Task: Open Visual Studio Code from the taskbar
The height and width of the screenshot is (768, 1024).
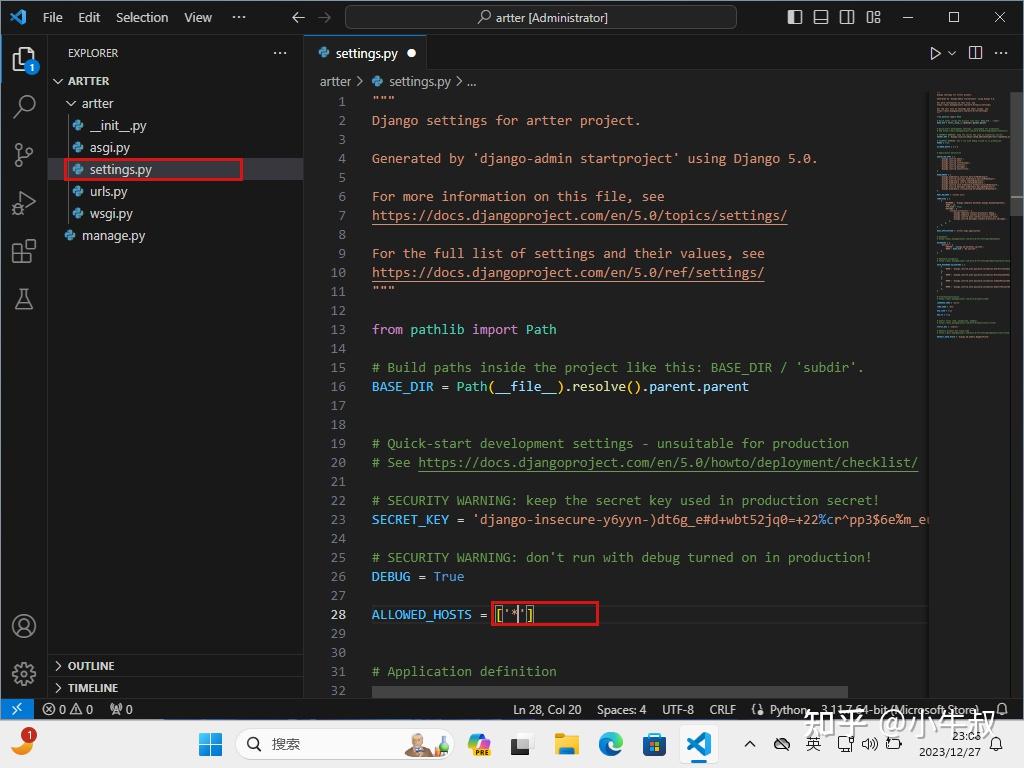Action: pyautogui.click(x=697, y=745)
